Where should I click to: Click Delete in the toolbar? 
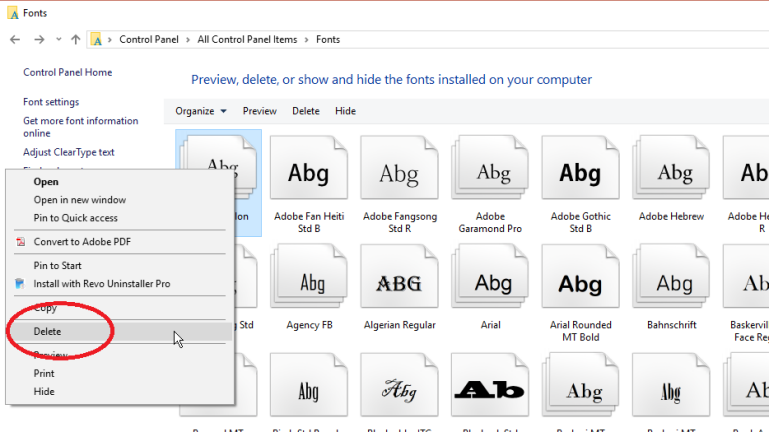(x=306, y=111)
